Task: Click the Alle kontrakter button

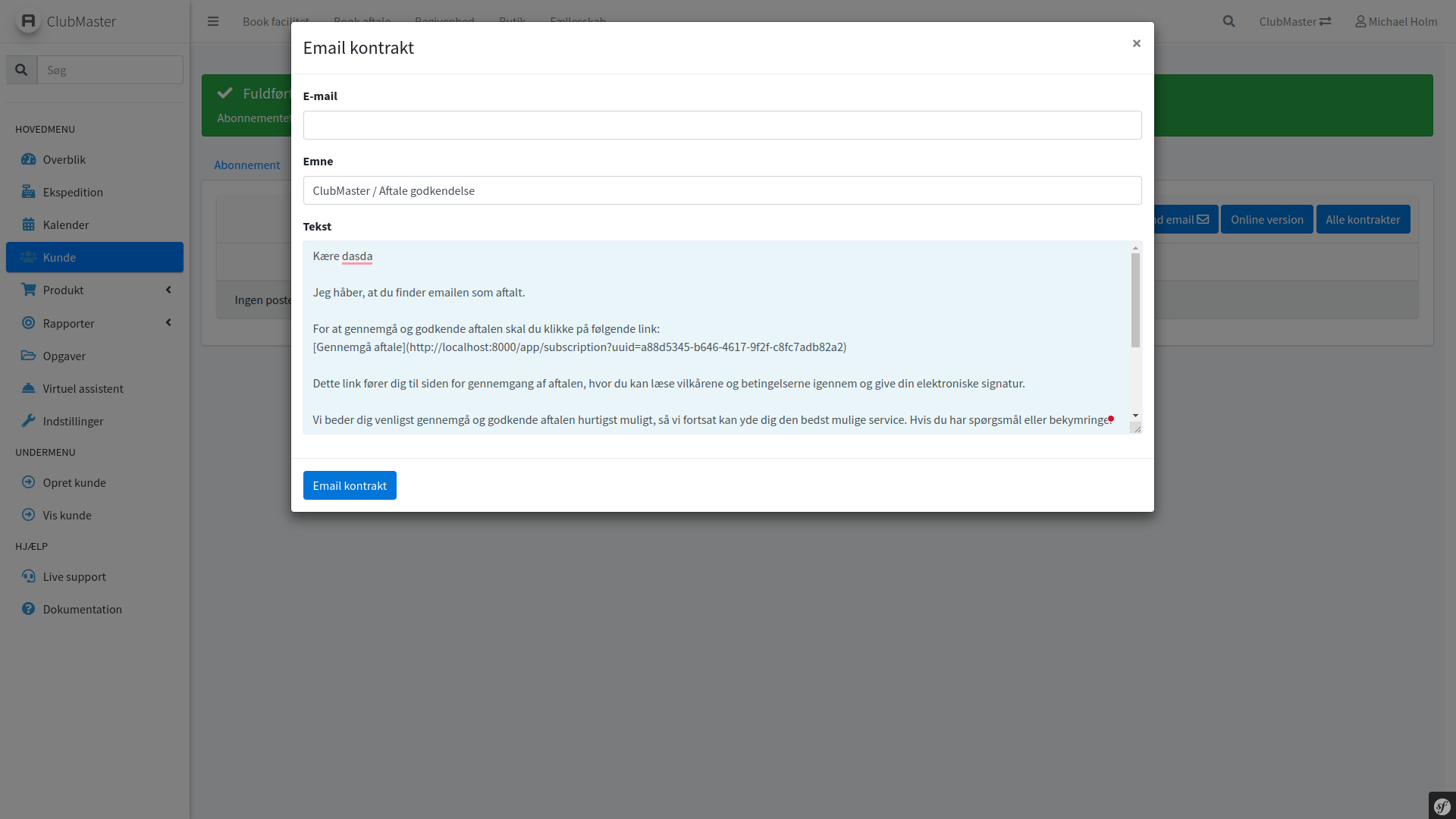Action: [1363, 219]
